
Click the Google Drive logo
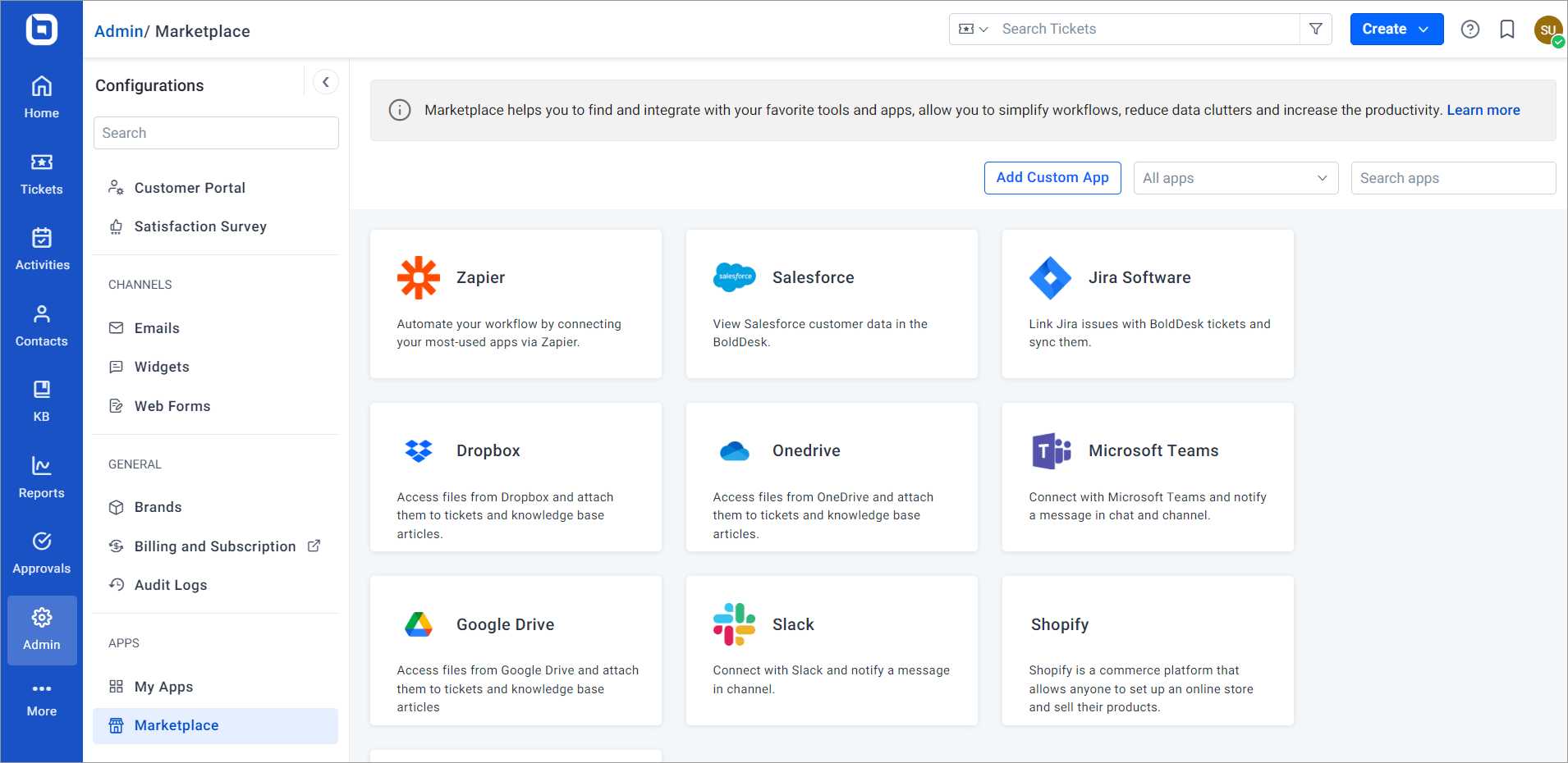click(x=419, y=624)
